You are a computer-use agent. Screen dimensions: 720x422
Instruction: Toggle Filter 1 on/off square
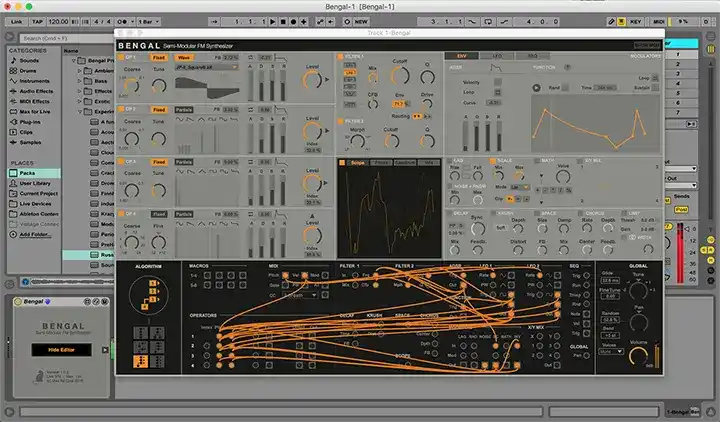[341, 56]
